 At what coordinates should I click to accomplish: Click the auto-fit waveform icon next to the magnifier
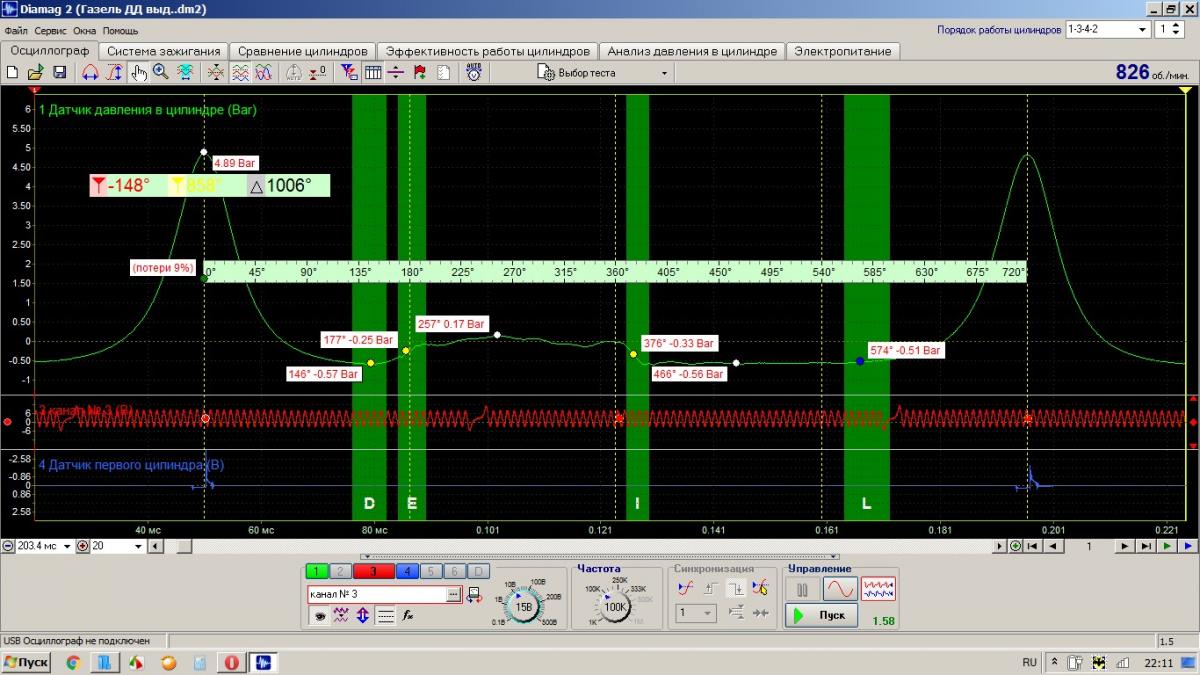click(185, 72)
